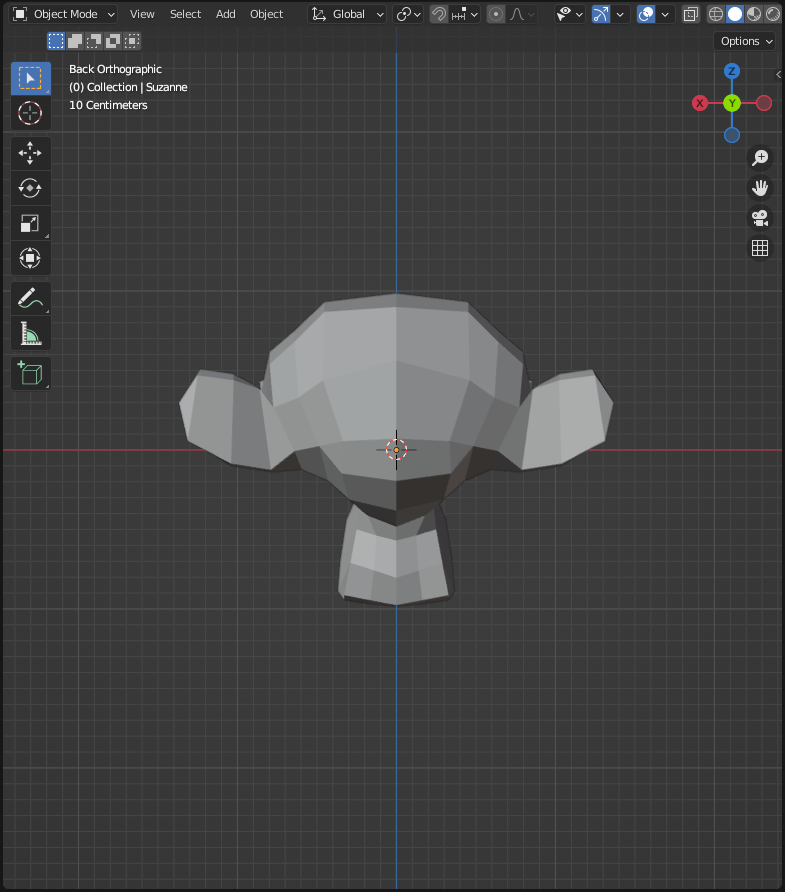Select the Annotate pencil tool
The width and height of the screenshot is (785, 892).
(31, 299)
